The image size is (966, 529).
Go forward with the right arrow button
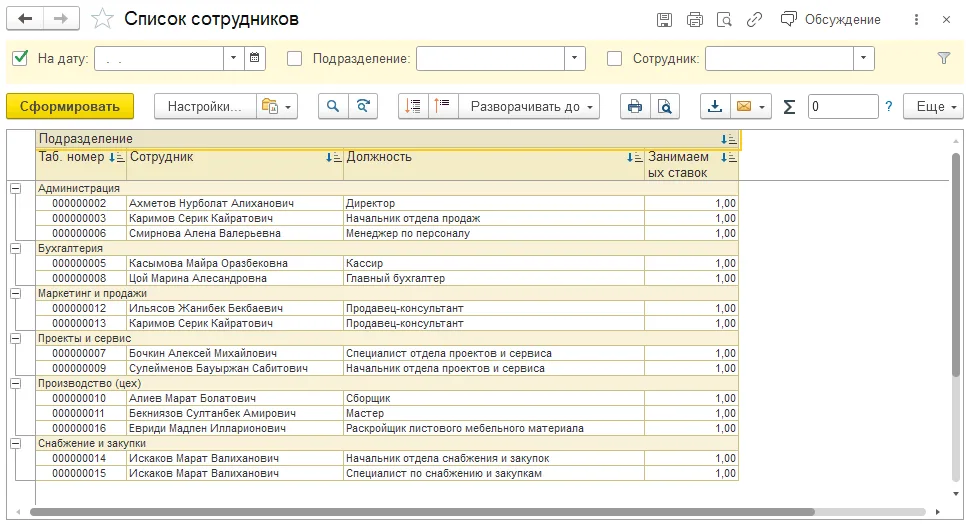tap(61, 19)
